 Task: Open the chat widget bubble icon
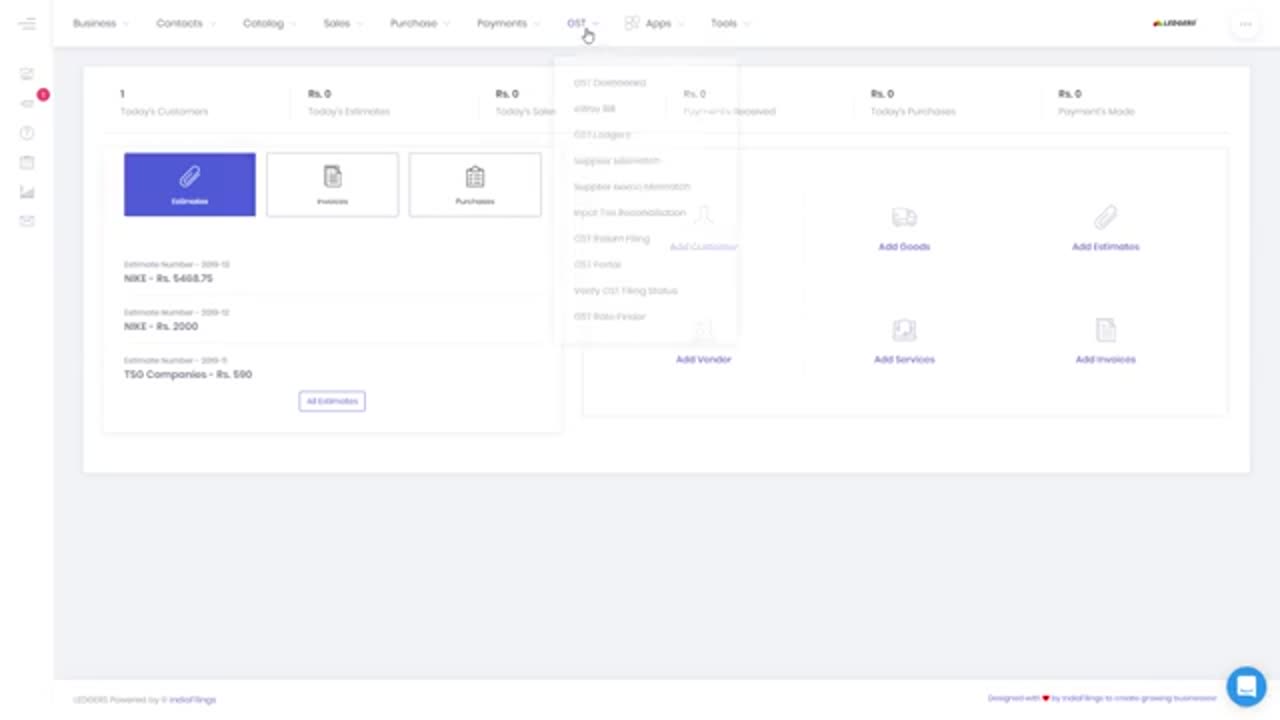click(x=1246, y=687)
